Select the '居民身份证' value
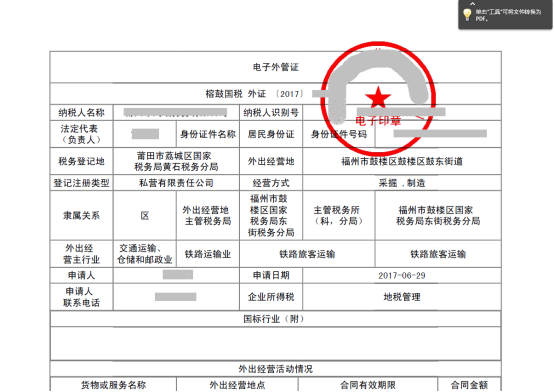The width and height of the screenshot is (555, 392). click(271, 134)
